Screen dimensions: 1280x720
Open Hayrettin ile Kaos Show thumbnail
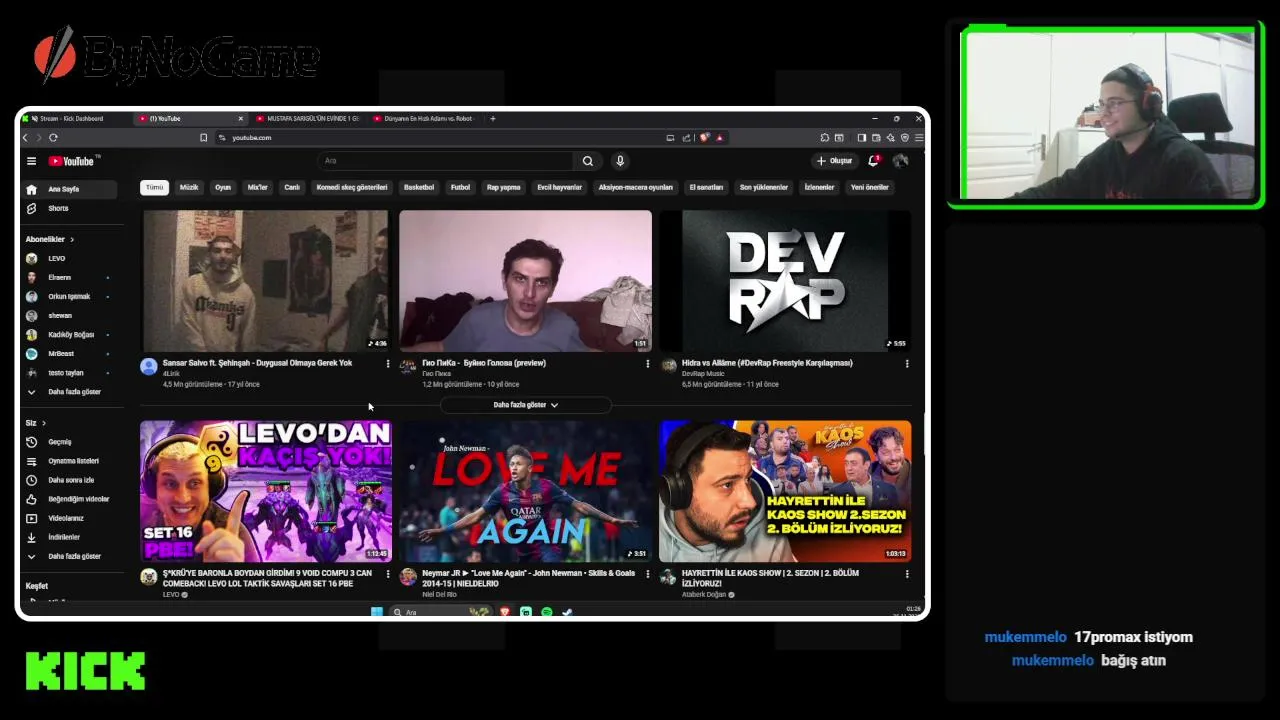[785, 491]
